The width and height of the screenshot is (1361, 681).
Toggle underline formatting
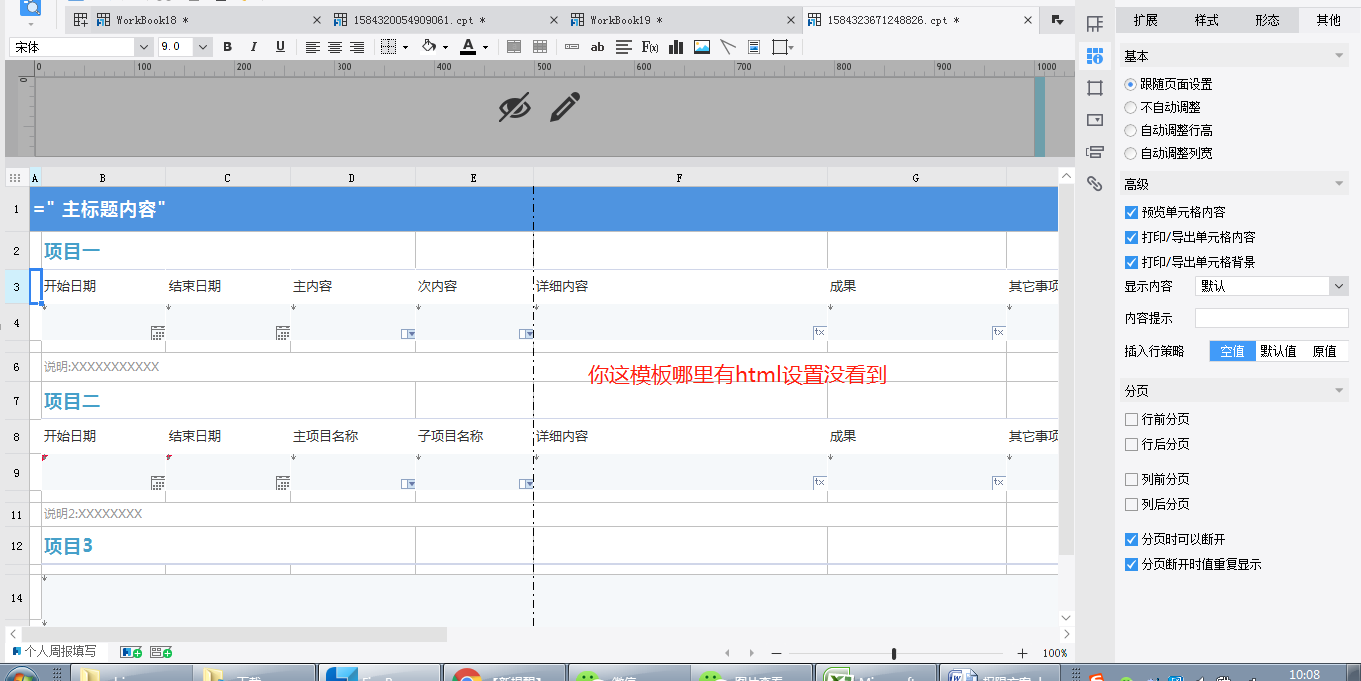pyautogui.click(x=280, y=47)
